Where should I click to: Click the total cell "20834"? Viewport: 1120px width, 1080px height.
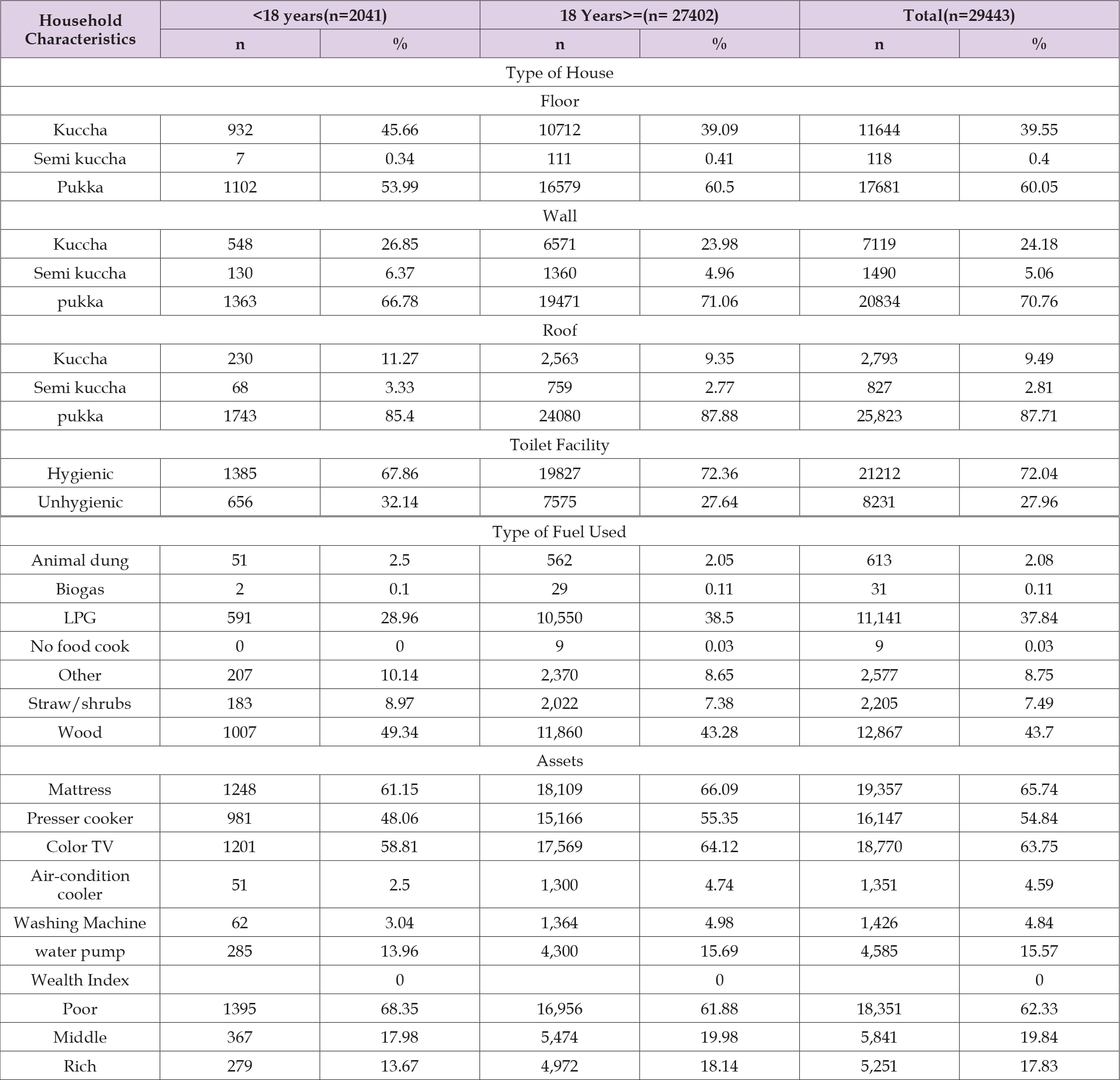(879, 301)
